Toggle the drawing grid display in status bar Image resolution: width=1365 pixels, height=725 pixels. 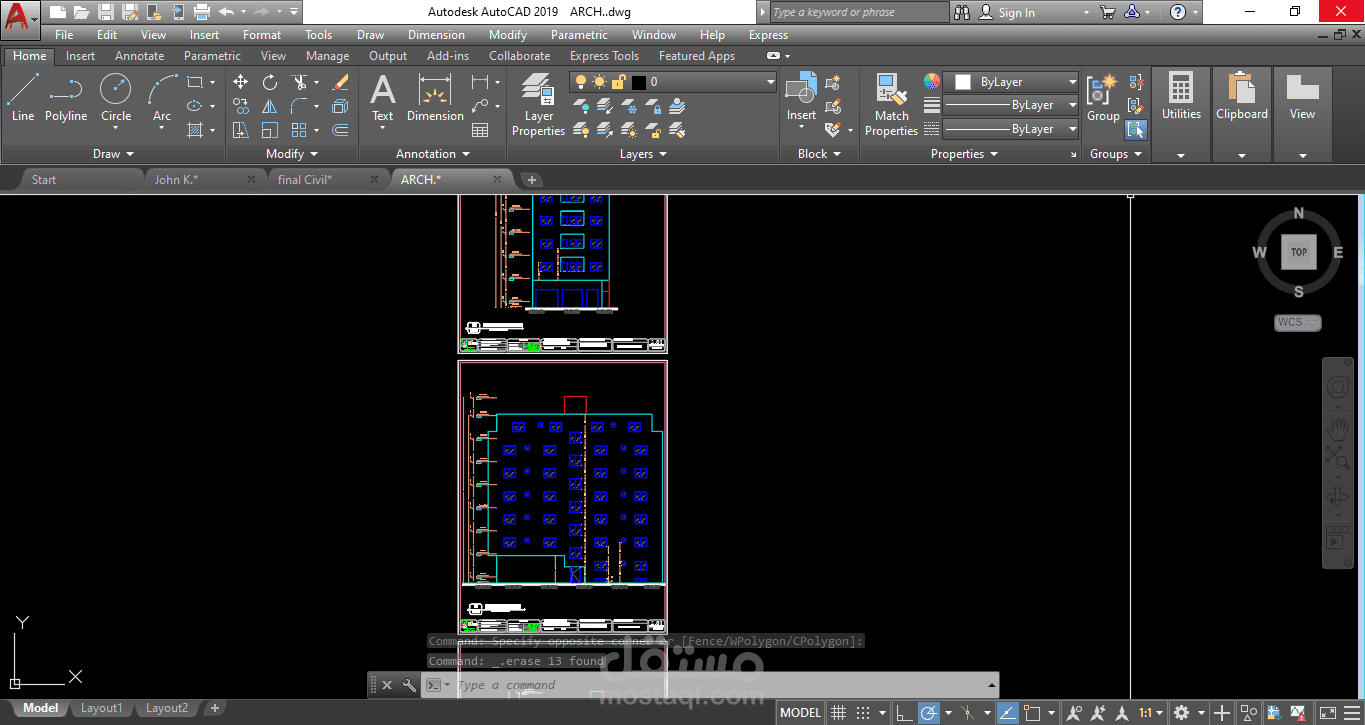click(839, 713)
